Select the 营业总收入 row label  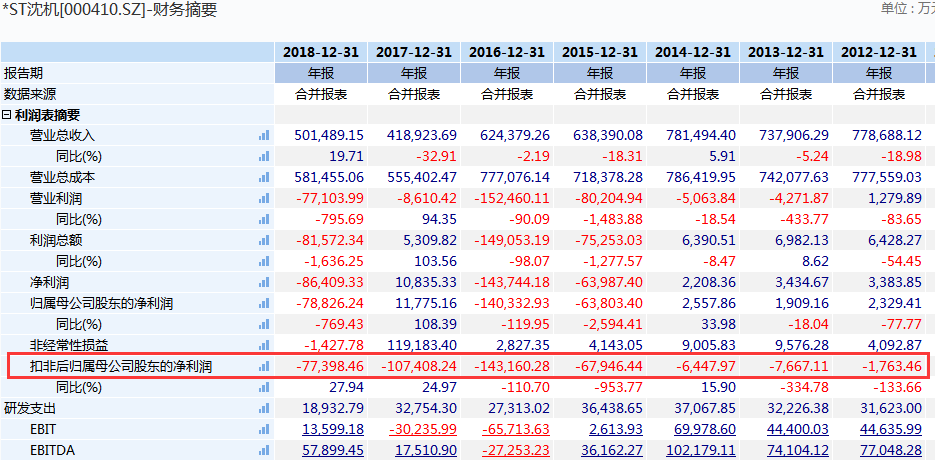[x=63, y=135]
